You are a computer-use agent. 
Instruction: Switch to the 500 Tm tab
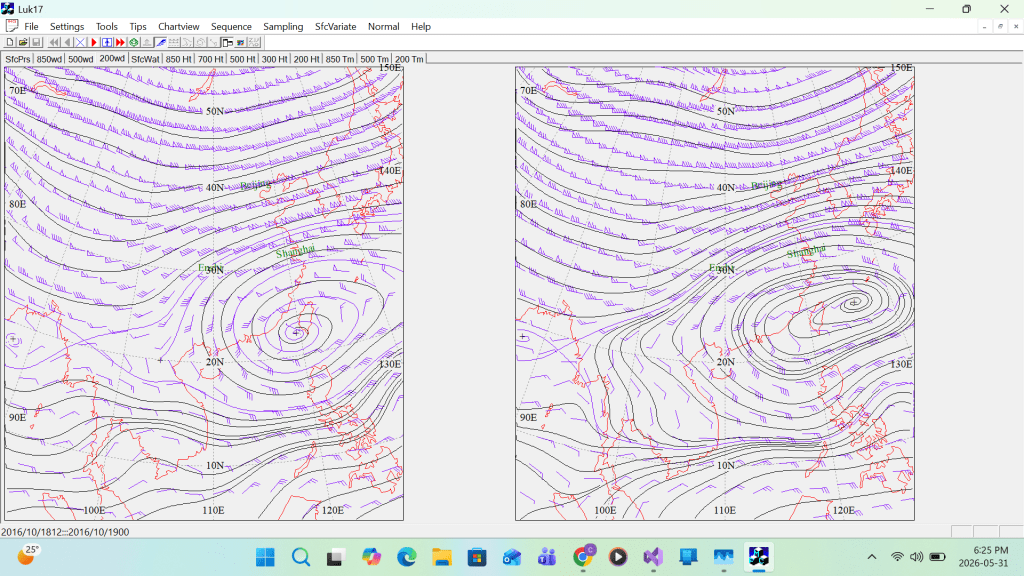click(374, 59)
